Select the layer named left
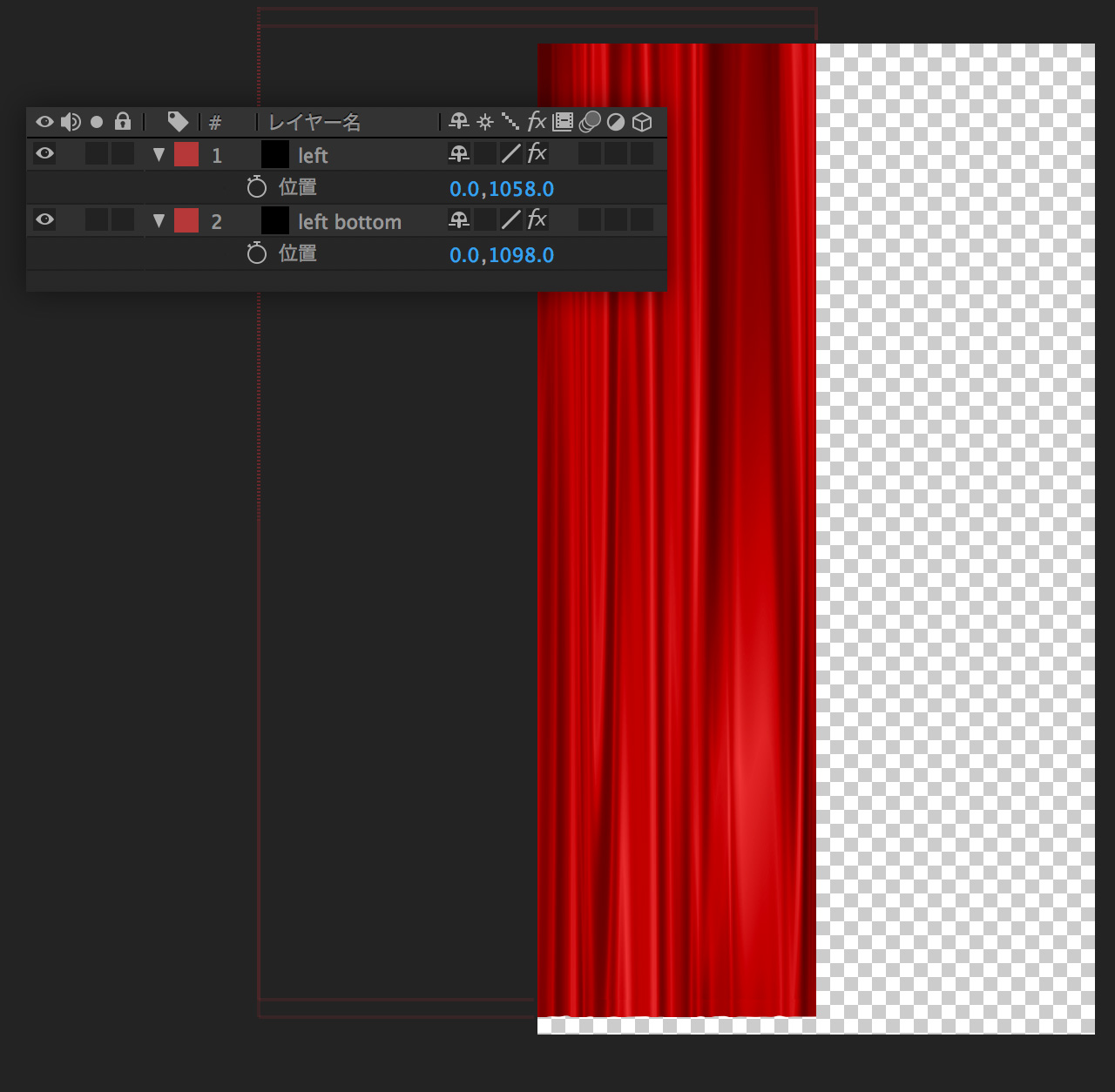1115x1092 pixels. pyautogui.click(x=313, y=156)
